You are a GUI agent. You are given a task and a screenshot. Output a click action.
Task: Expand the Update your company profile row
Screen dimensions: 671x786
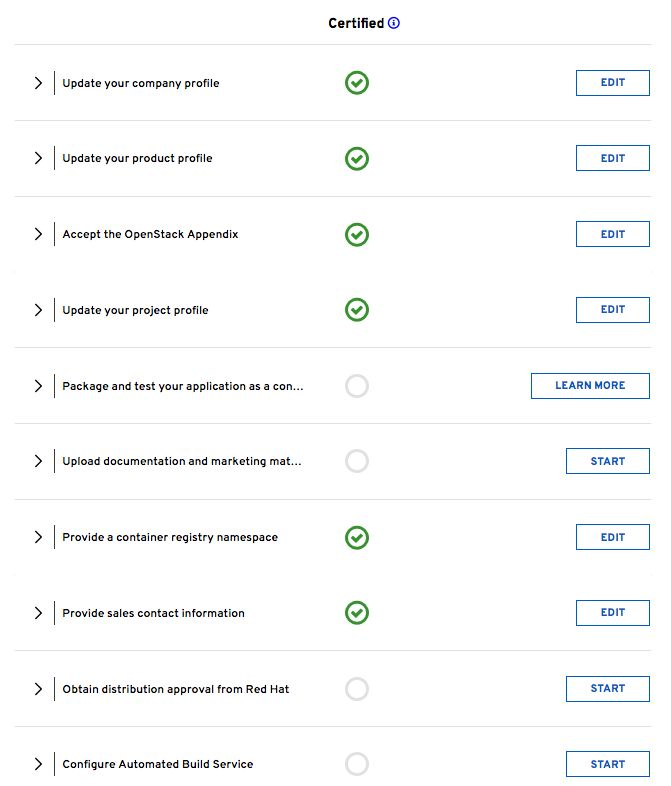tap(38, 83)
